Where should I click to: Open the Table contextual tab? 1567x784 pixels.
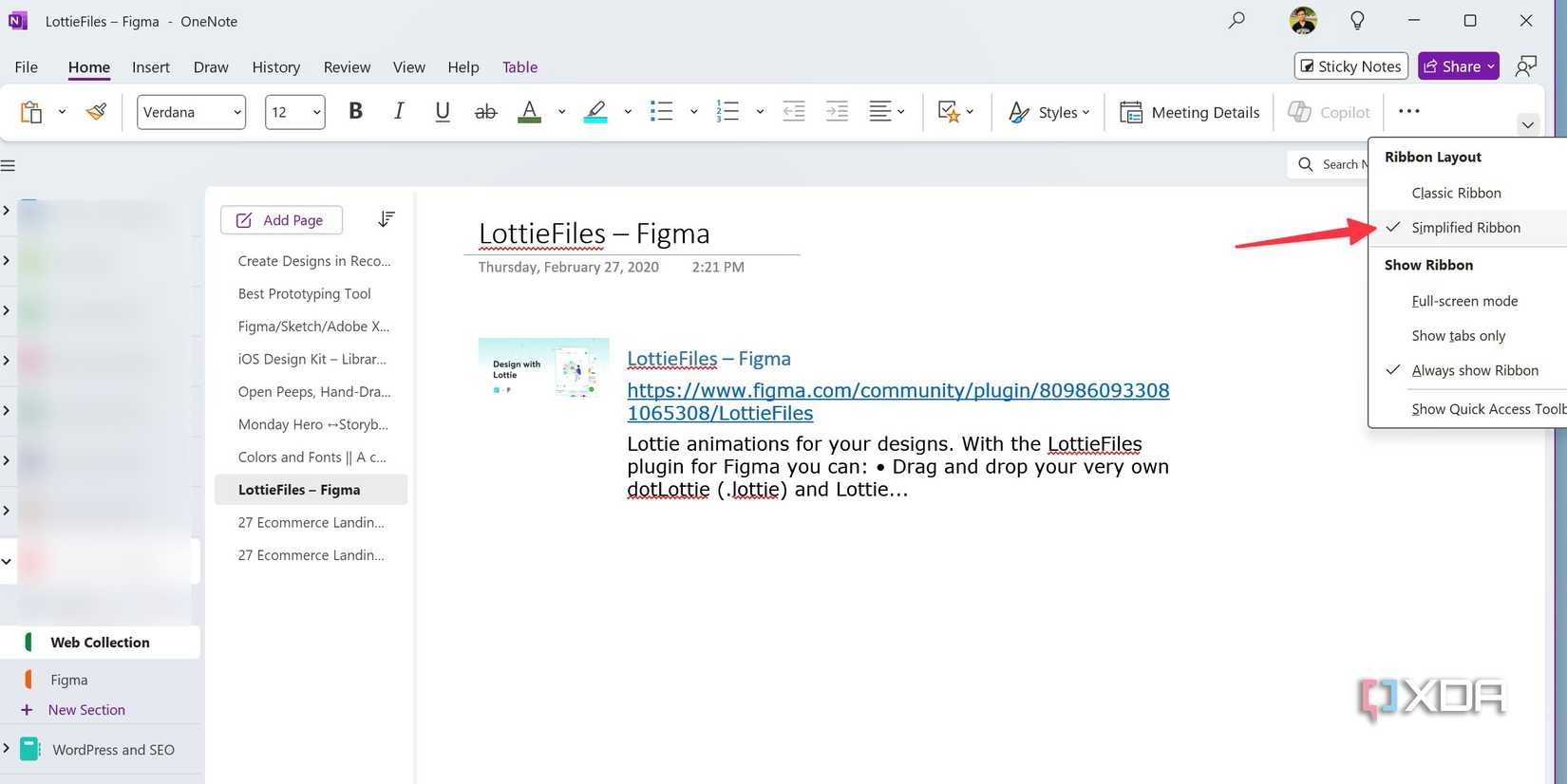click(x=520, y=66)
